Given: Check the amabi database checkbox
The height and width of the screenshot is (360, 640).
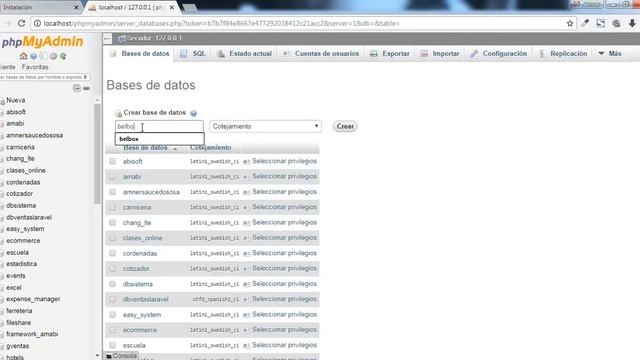Looking at the screenshot, I should [x=113, y=177].
